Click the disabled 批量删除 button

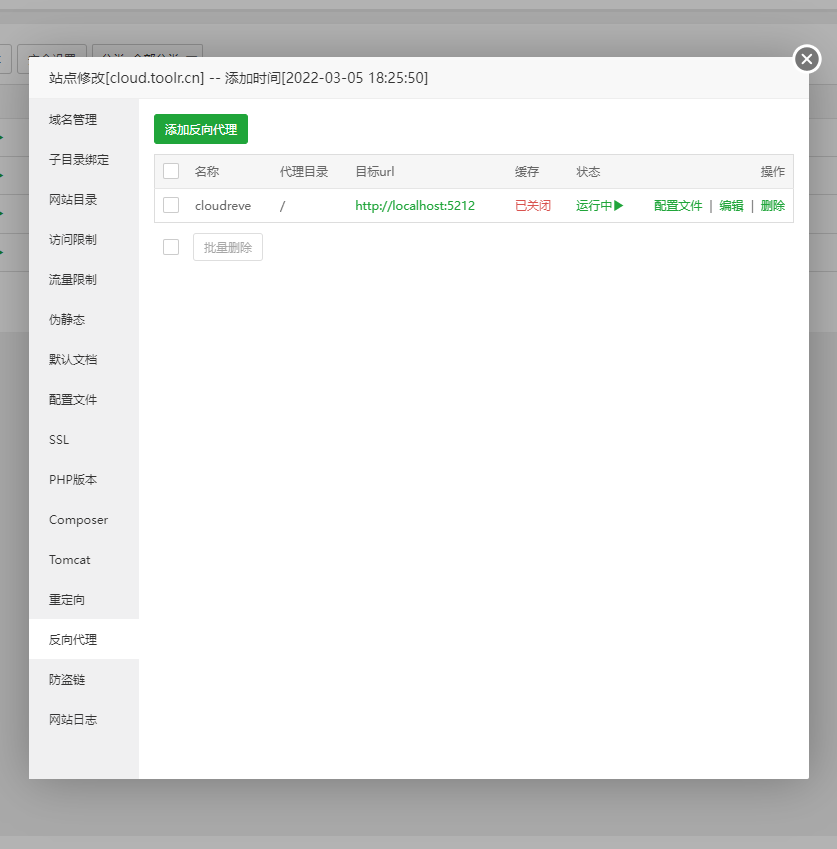228,247
